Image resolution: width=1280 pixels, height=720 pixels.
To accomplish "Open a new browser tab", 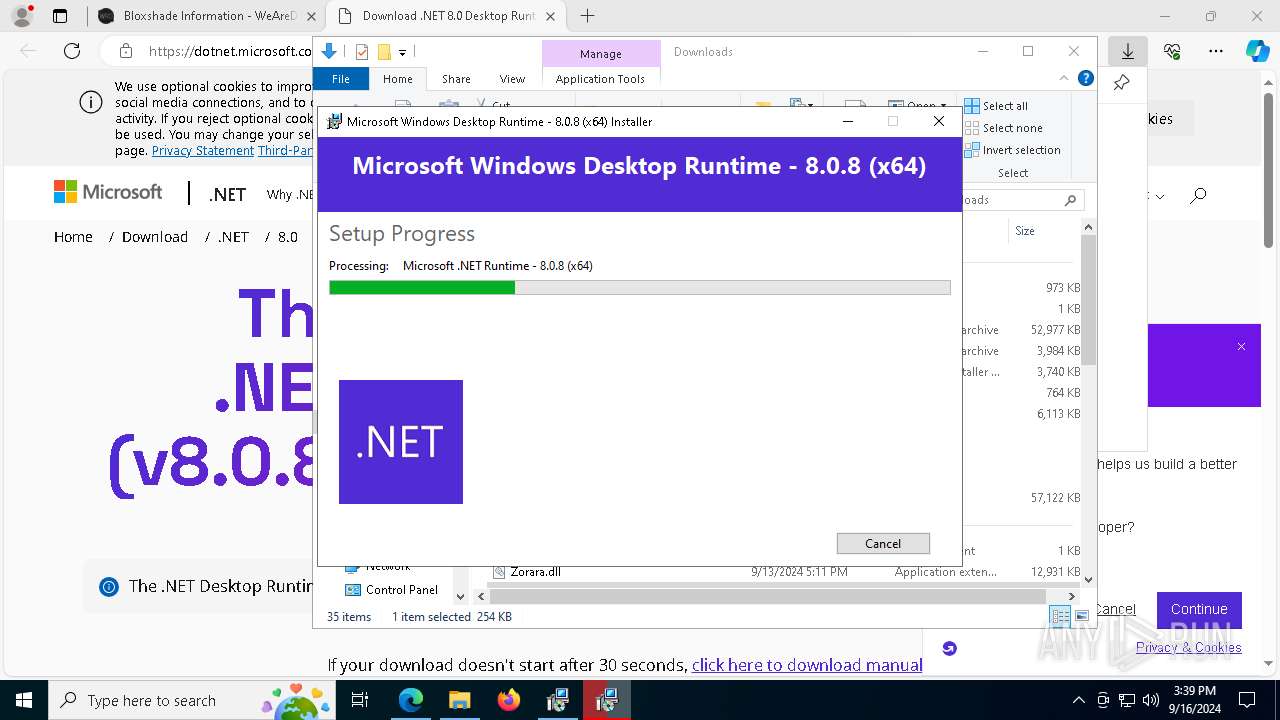I will pyautogui.click(x=587, y=16).
